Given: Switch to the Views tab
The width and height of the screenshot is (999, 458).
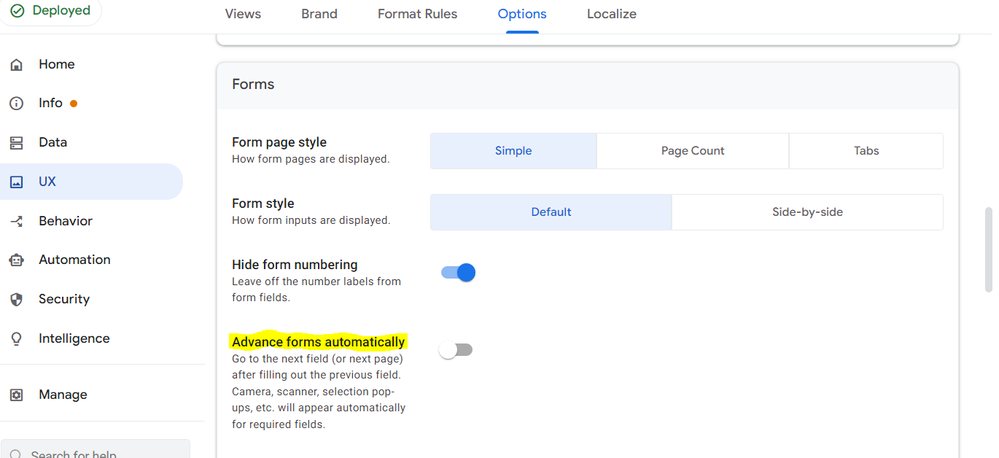Looking at the screenshot, I should pos(243,14).
